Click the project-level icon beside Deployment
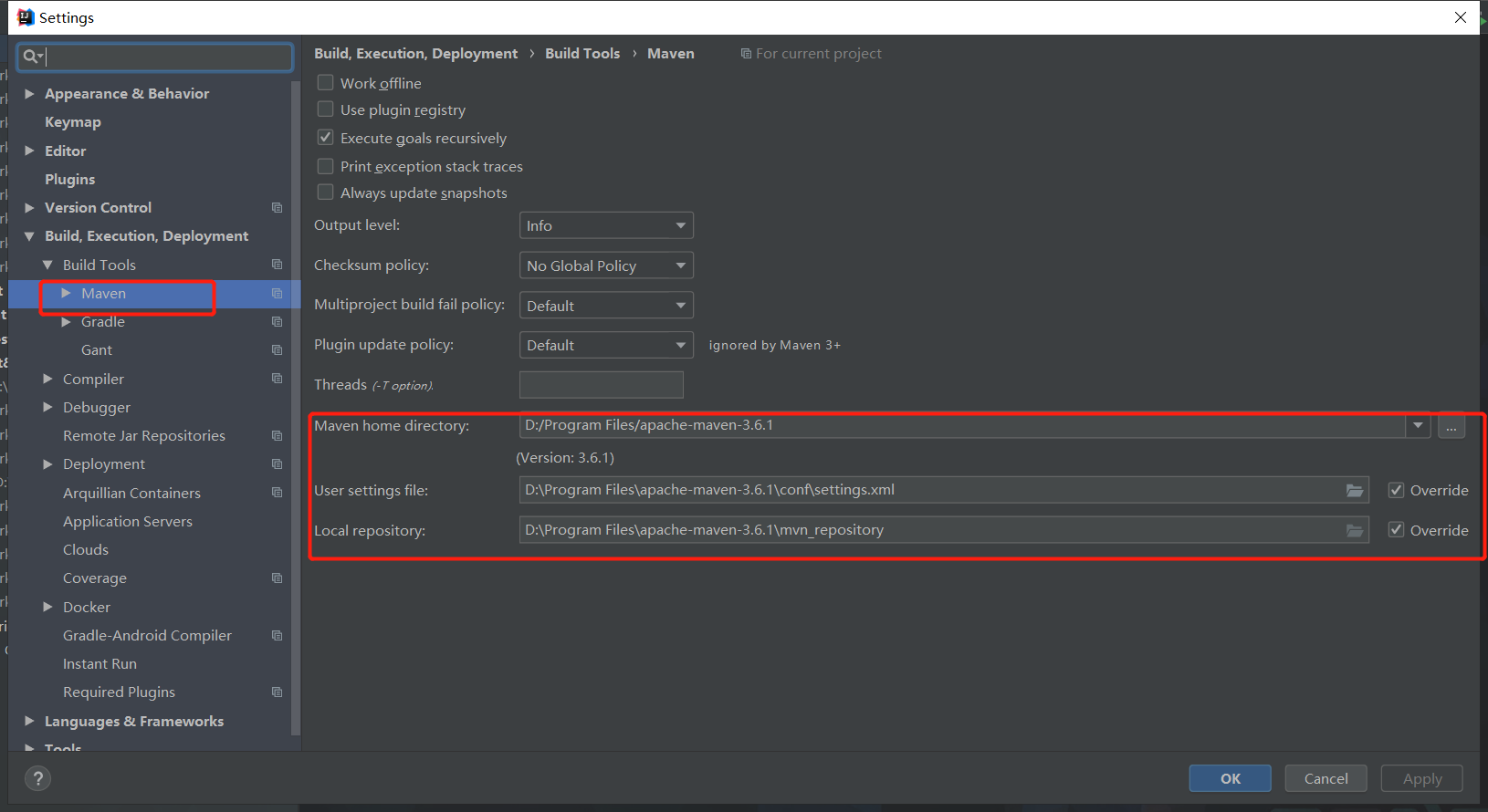 (x=278, y=464)
